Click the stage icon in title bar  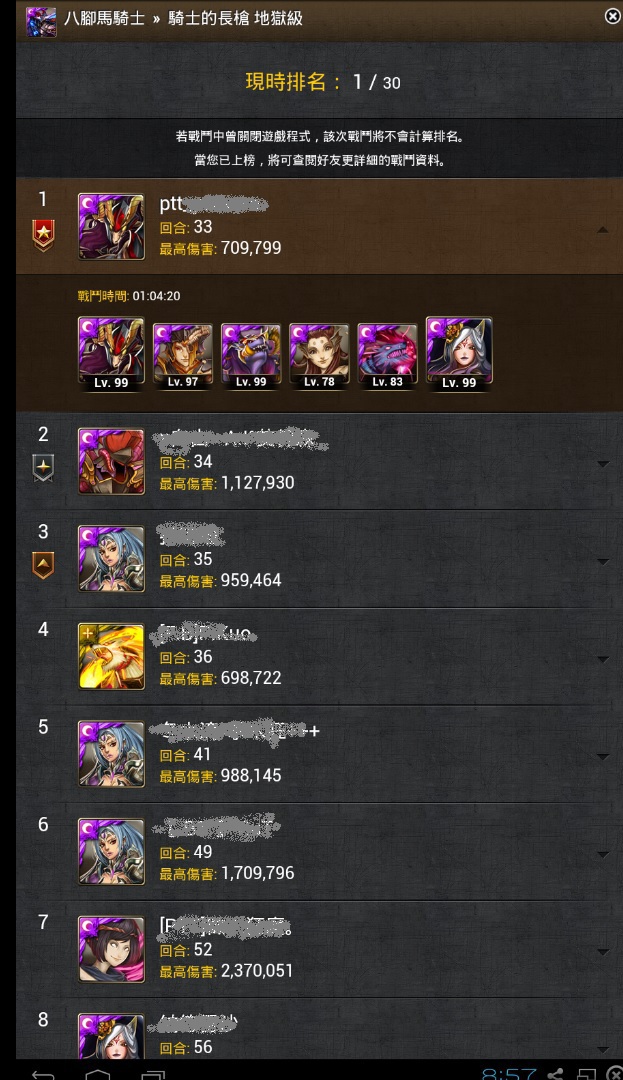41,21
